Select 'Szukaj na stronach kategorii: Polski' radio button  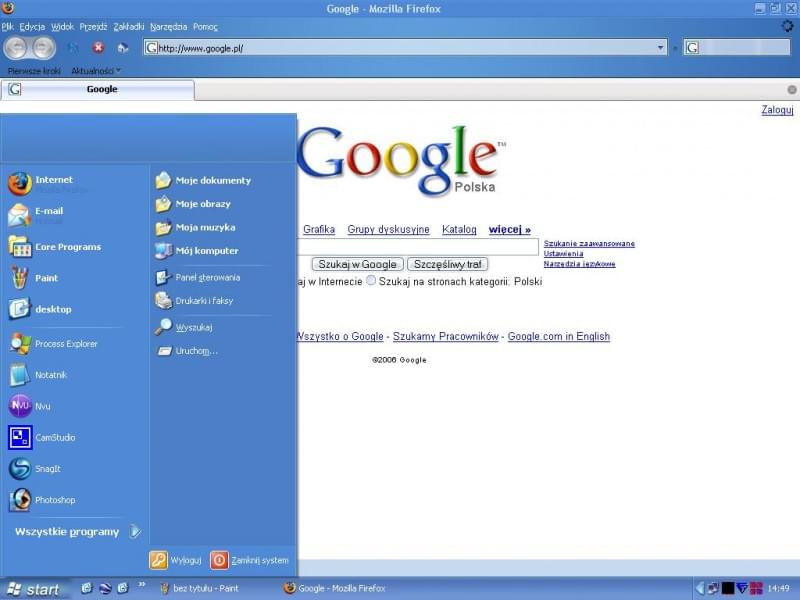tap(371, 281)
